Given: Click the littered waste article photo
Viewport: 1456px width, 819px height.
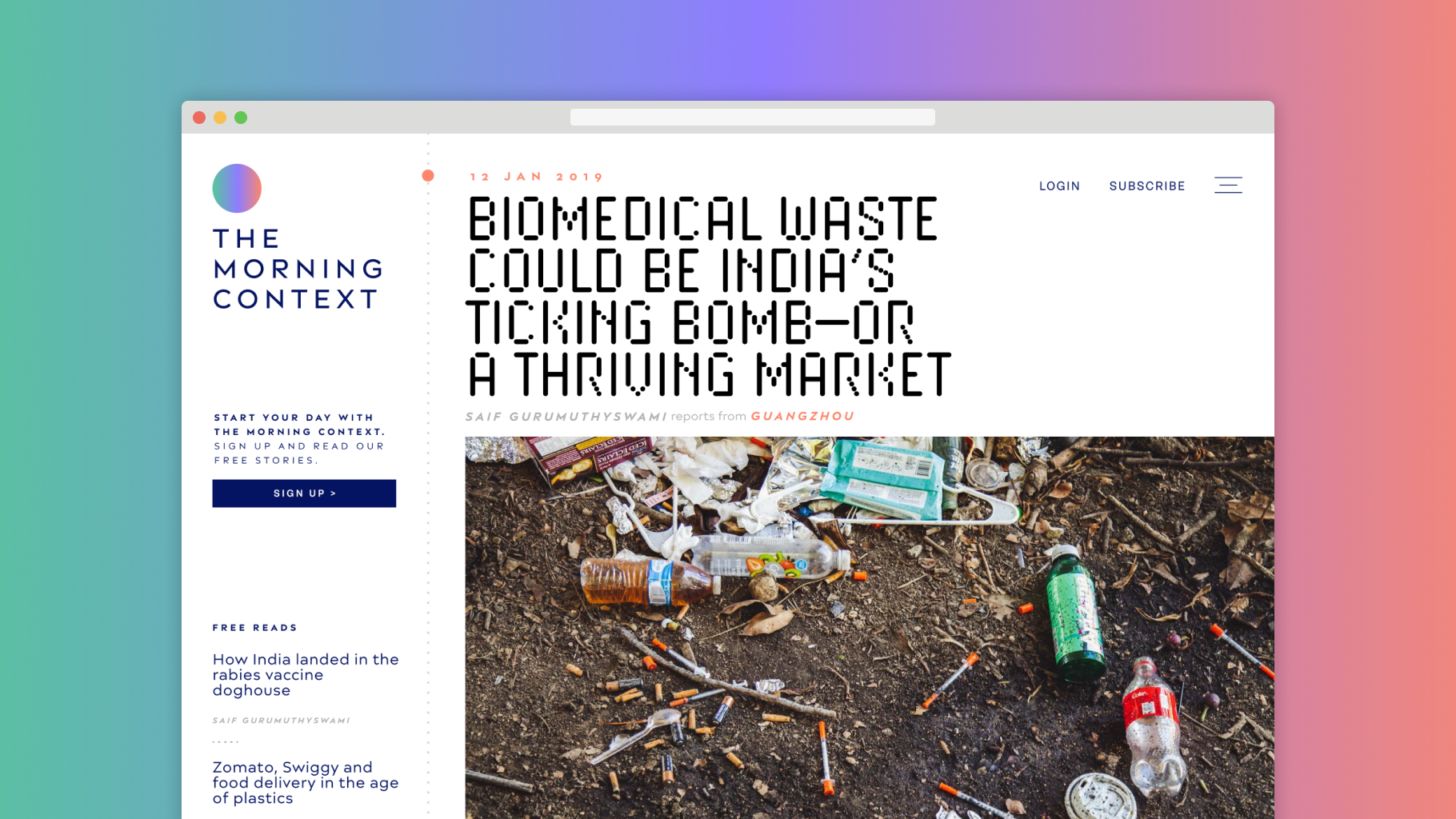Looking at the screenshot, I should click(x=870, y=628).
